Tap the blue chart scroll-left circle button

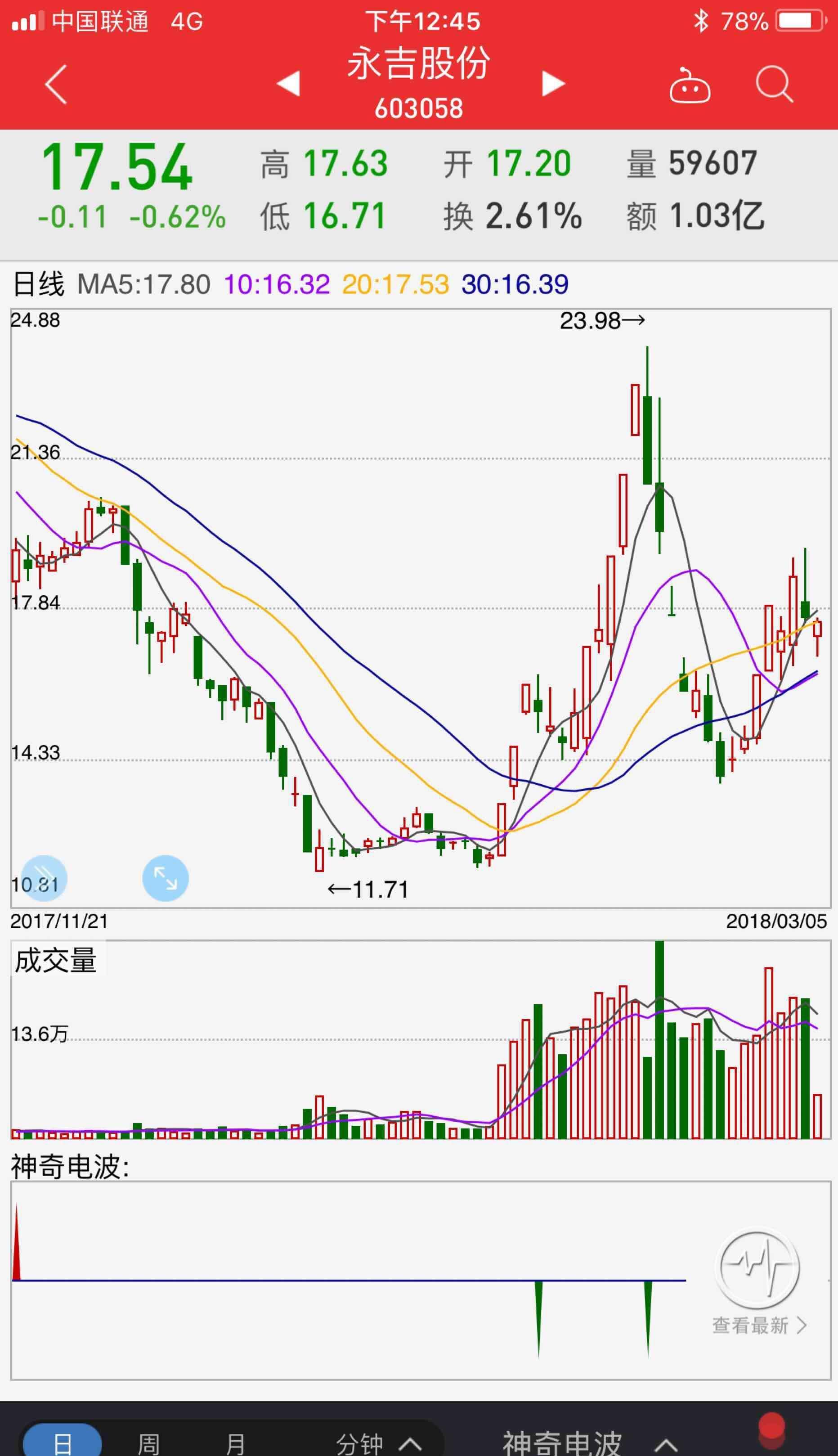click(x=44, y=878)
